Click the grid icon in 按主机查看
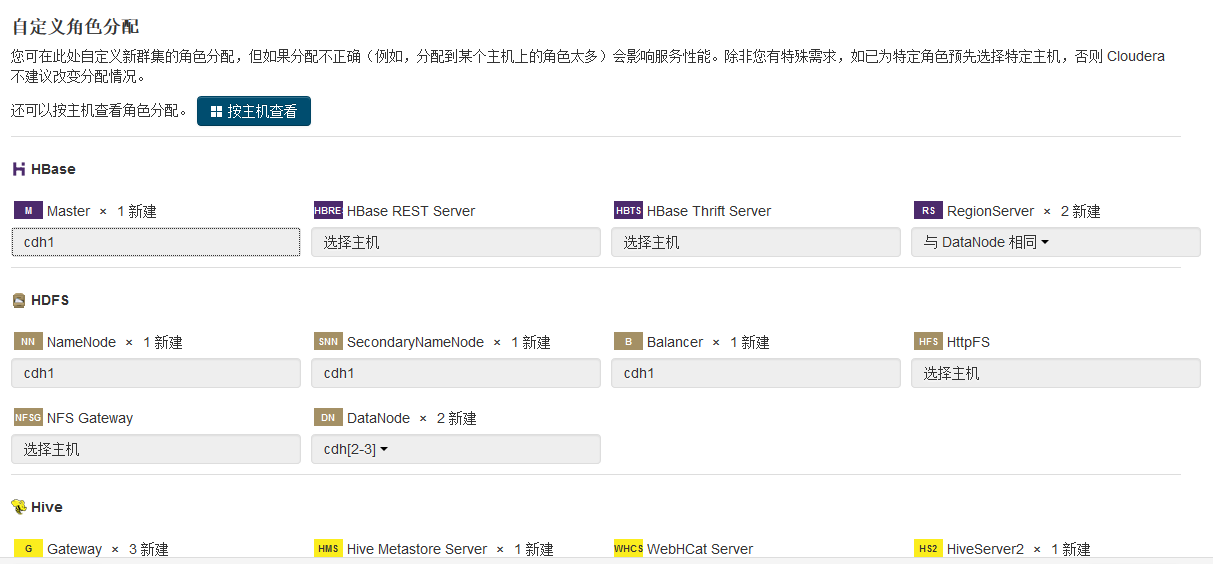The width and height of the screenshot is (1213, 564). point(216,112)
